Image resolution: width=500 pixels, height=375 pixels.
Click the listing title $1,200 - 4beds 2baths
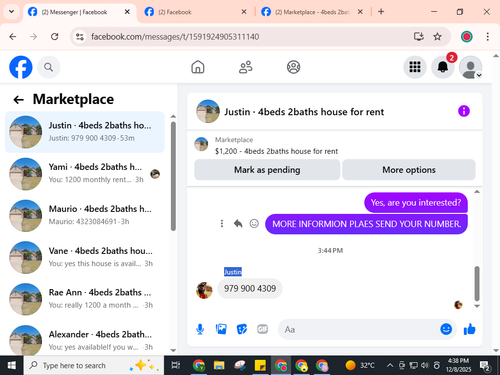[276, 151]
